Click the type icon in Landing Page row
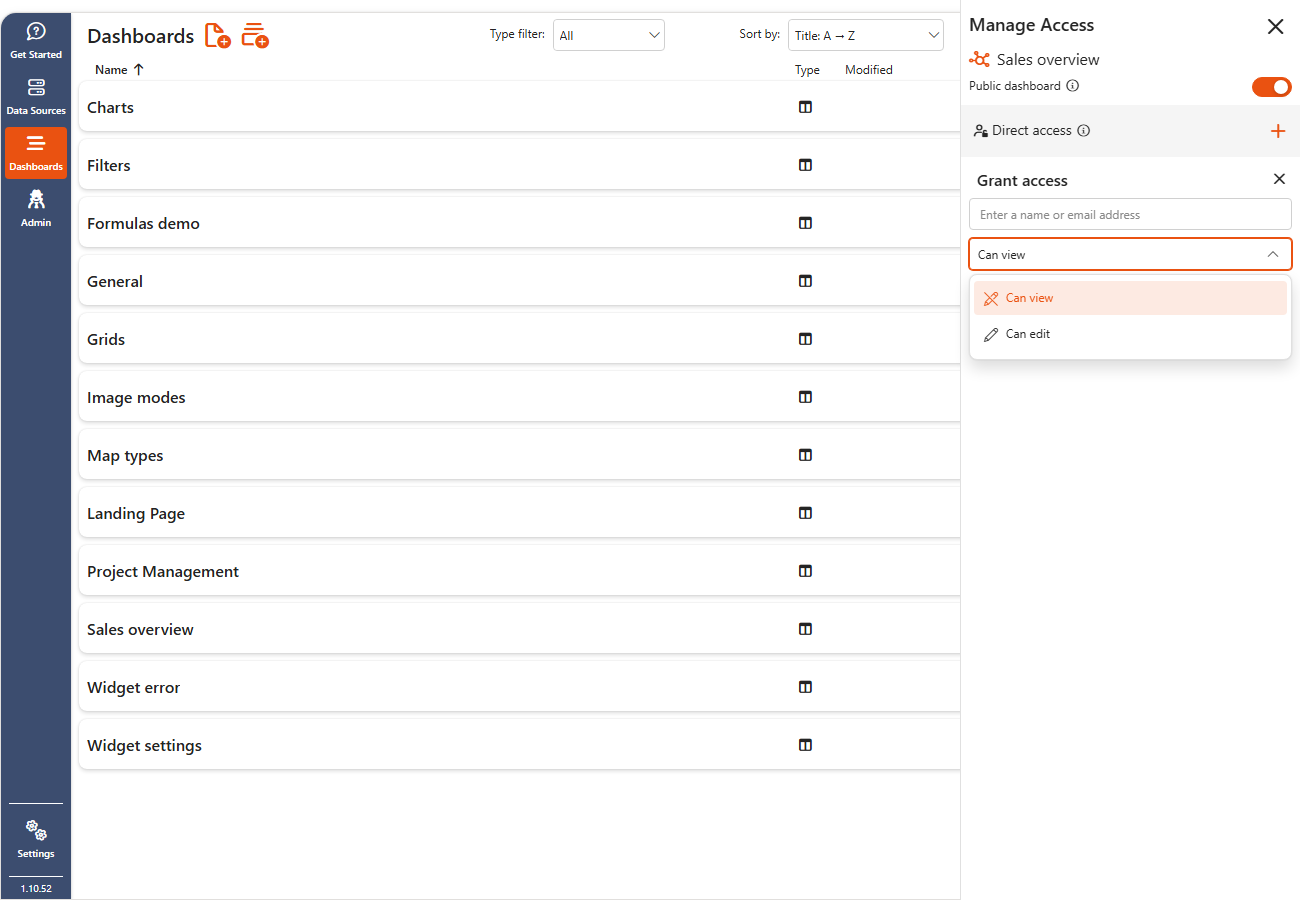The height and width of the screenshot is (900, 1300). [805, 513]
